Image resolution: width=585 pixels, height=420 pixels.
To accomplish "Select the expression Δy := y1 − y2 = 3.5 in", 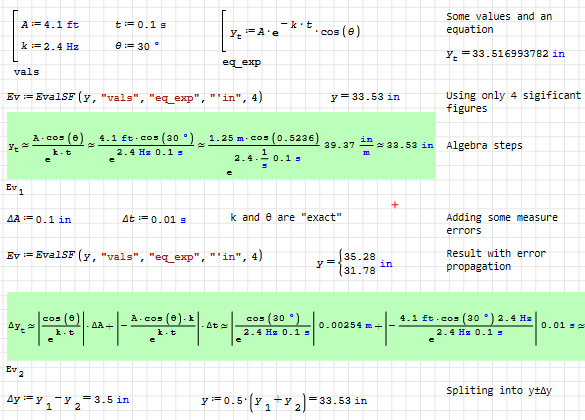I will pyautogui.click(x=68, y=401).
